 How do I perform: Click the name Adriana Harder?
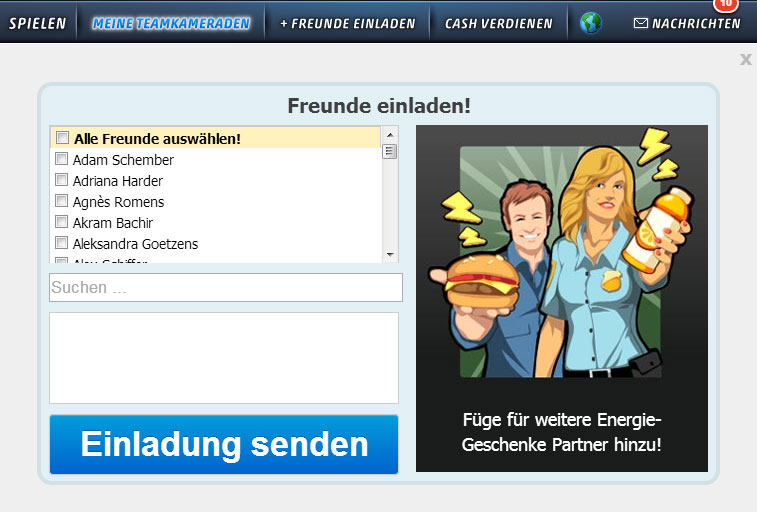click(x=118, y=181)
